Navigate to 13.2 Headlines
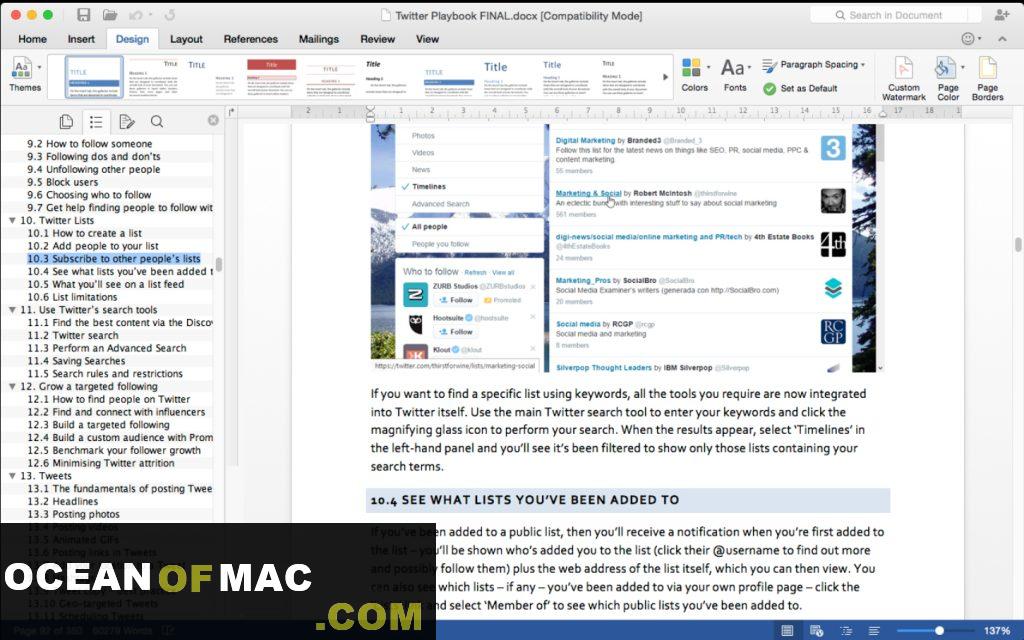Viewport: 1024px width, 640px height. click(62, 501)
